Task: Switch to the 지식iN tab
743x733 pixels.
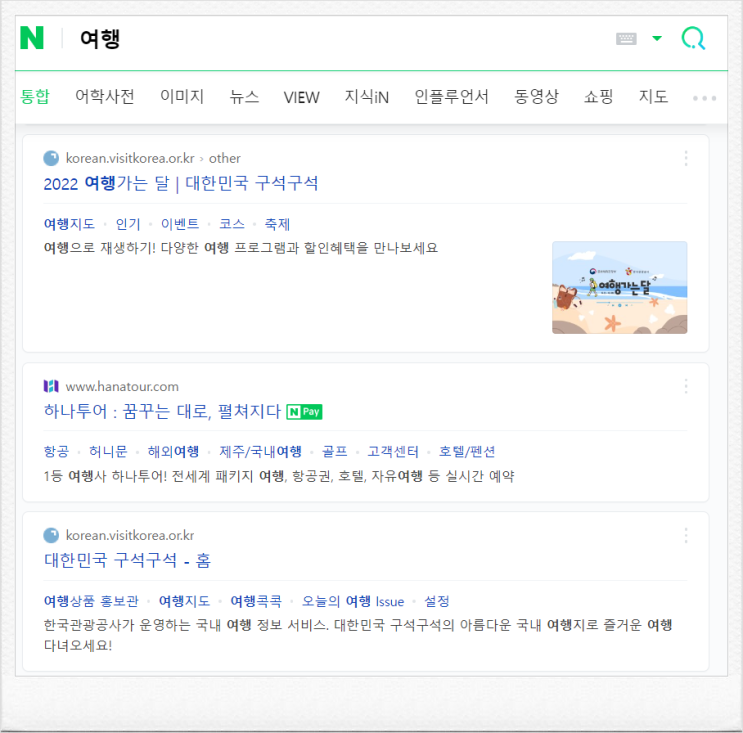Action: coord(366,97)
